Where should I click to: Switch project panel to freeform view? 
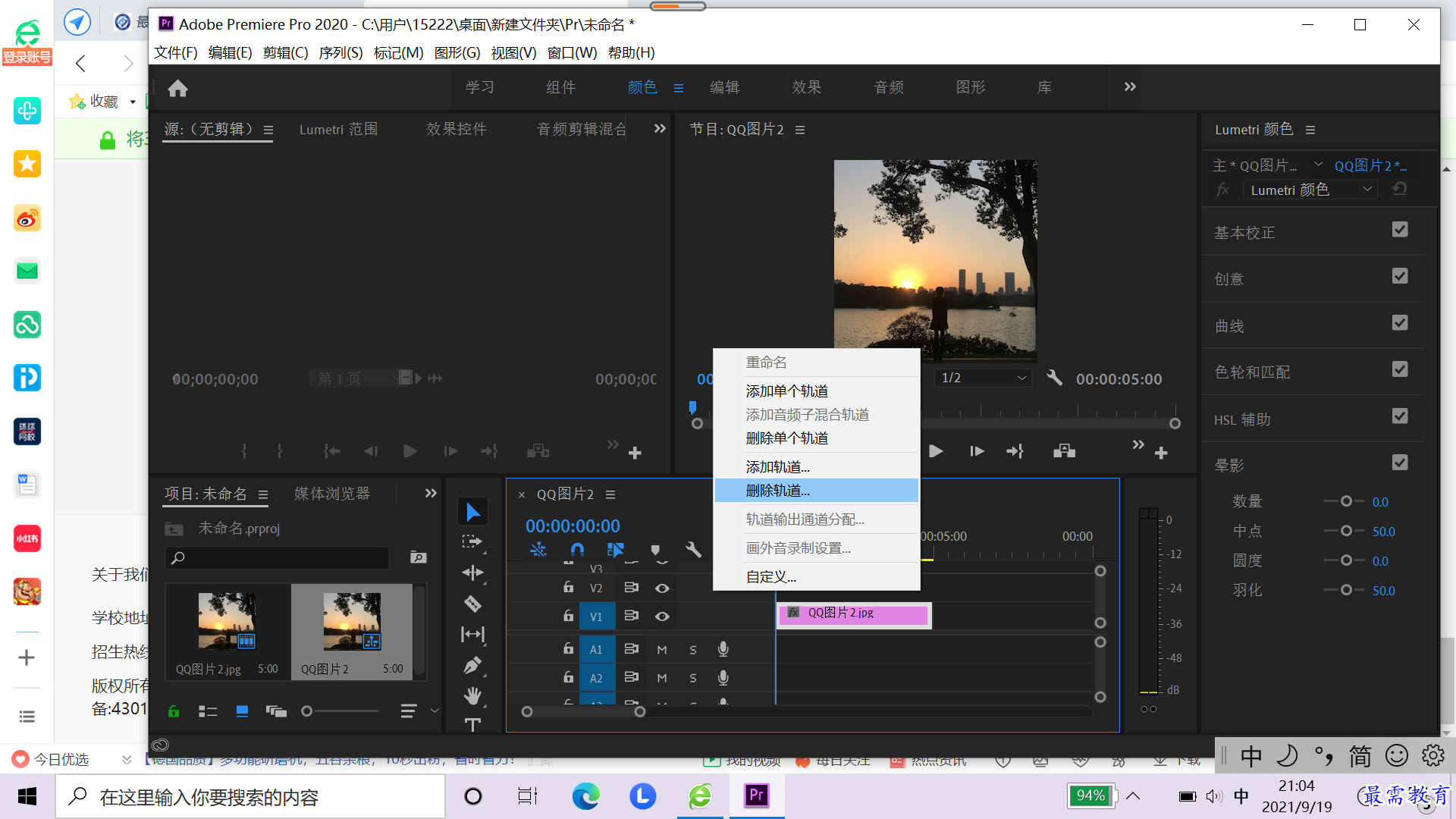coord(276,711)
